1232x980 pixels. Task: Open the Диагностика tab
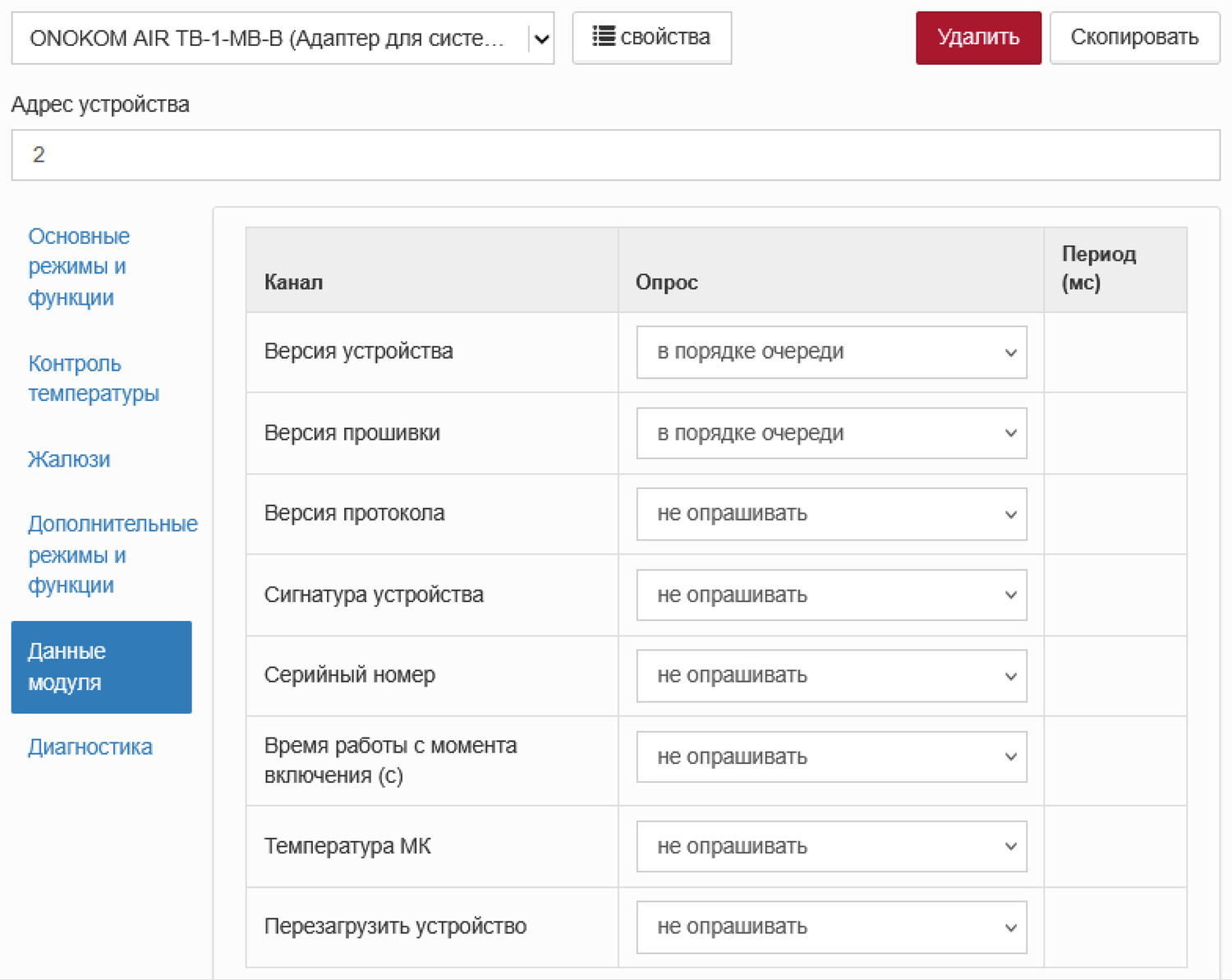click(x=90, y=747)
